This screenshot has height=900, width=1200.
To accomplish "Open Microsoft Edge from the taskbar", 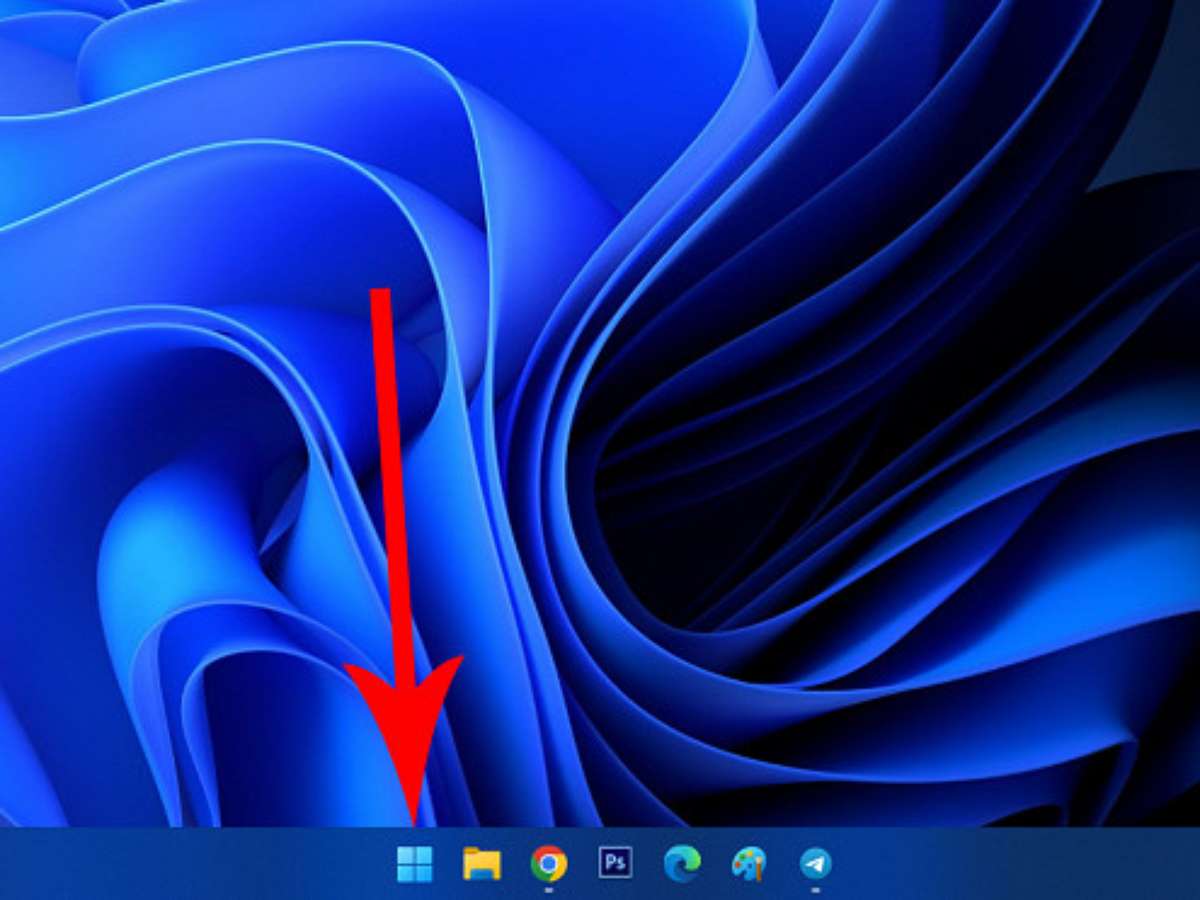I will (682, 862).
